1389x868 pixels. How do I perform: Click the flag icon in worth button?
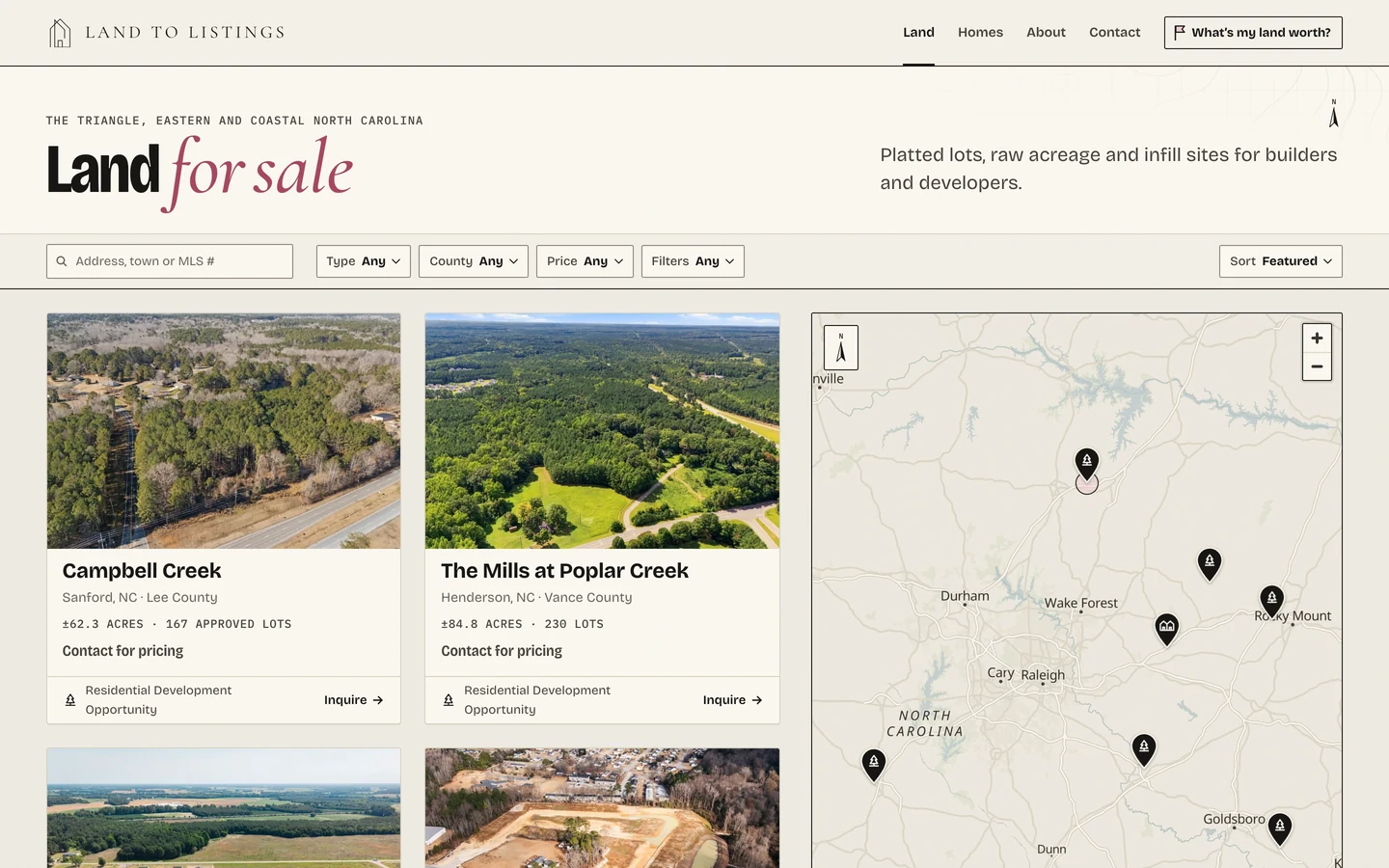1180,33
